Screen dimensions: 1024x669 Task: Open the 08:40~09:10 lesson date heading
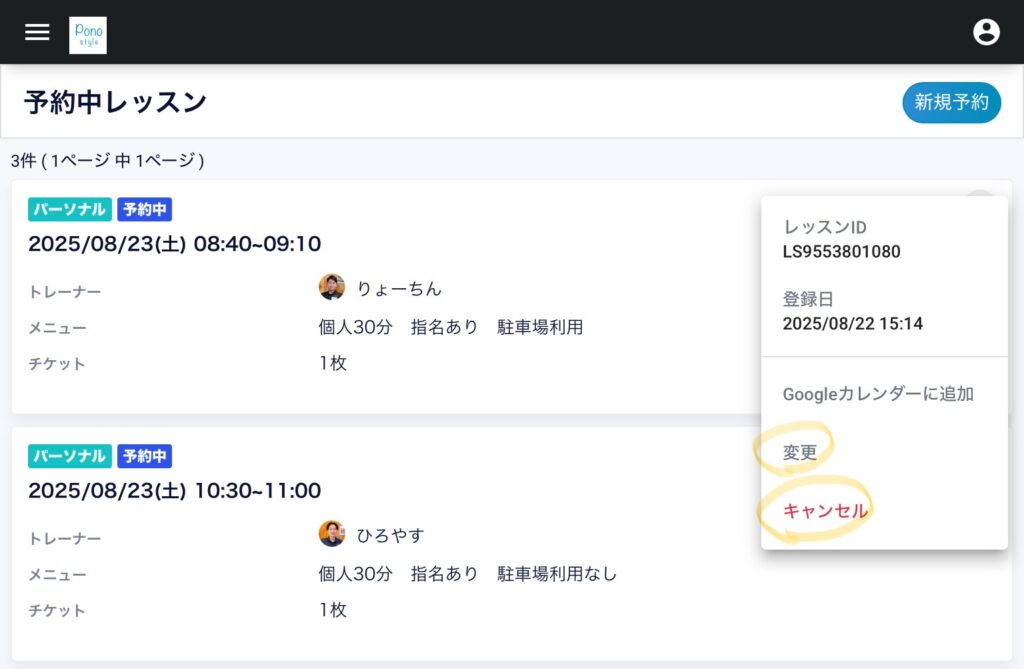(x=174, y=244)
